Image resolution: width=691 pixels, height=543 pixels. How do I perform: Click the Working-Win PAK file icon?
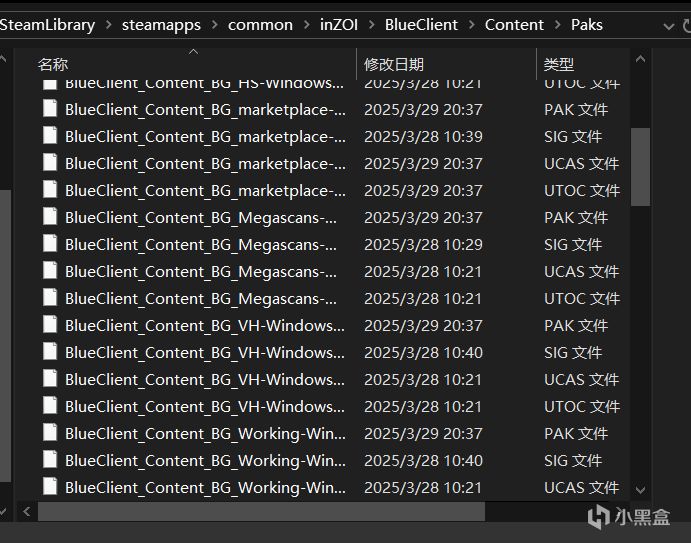pos(50,433)
